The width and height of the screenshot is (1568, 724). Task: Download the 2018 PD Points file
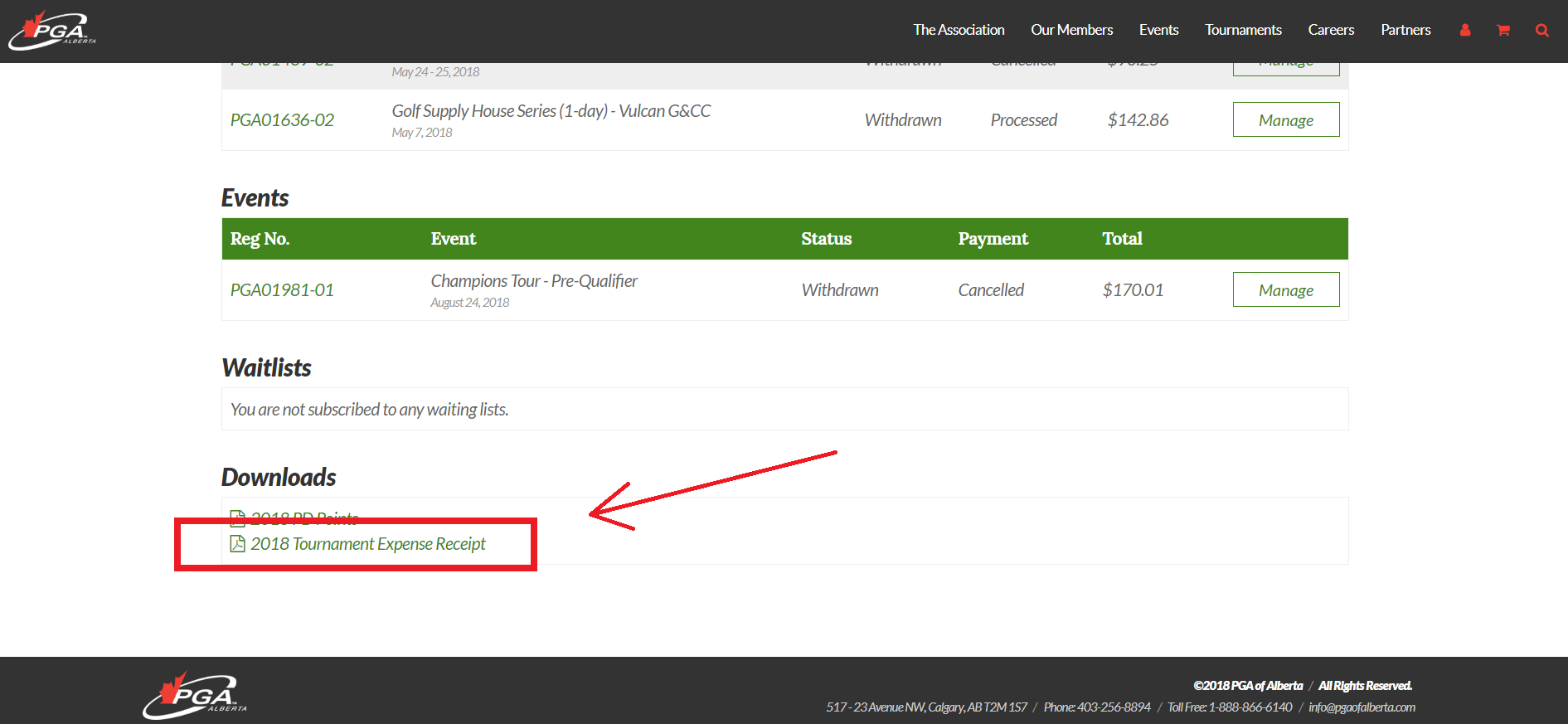pyautogui.click(x=304, y=518)
